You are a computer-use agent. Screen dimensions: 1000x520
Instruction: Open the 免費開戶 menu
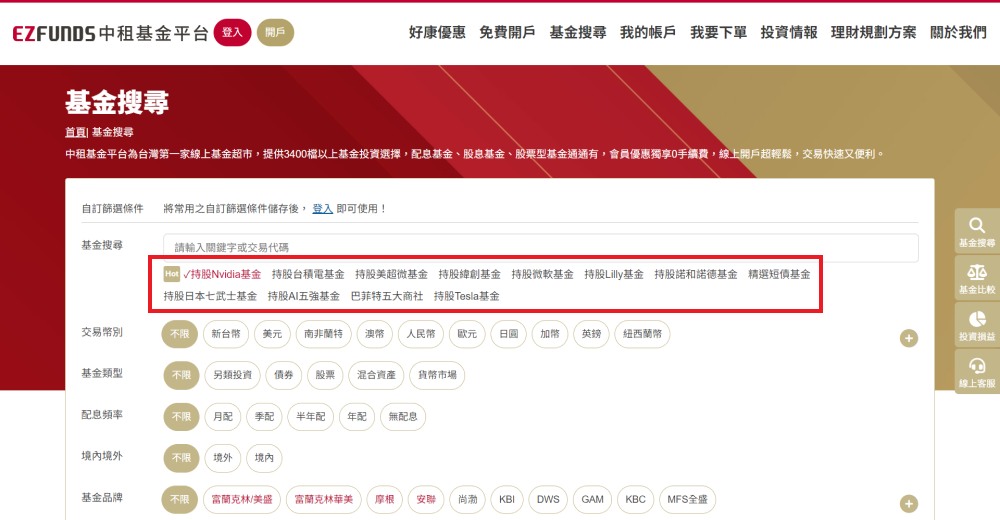coord(507,33)
